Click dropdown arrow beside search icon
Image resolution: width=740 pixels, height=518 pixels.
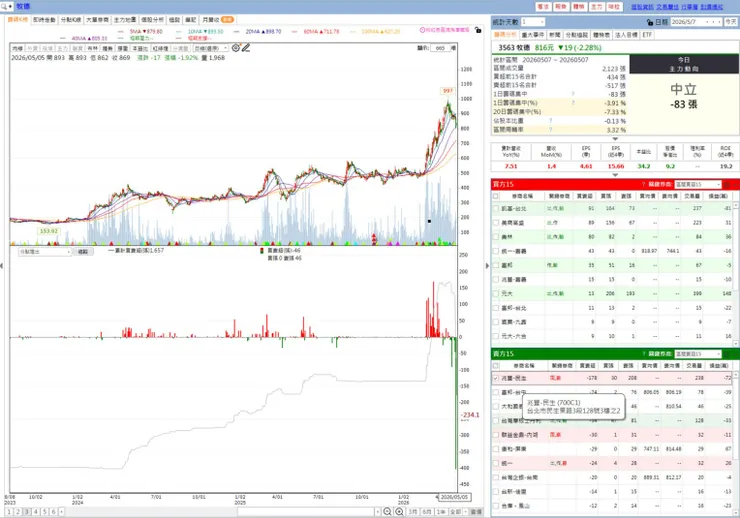10,7
